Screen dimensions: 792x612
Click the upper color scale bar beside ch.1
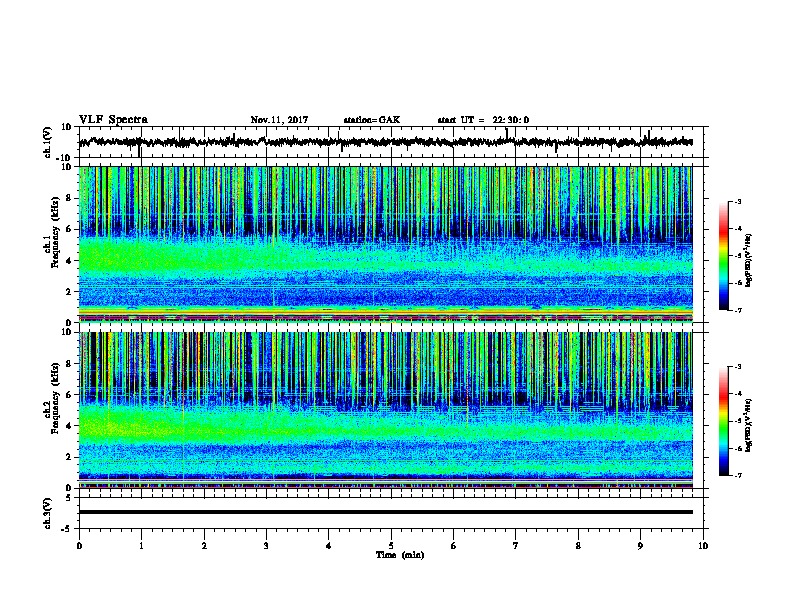click(x=724, y=256)
